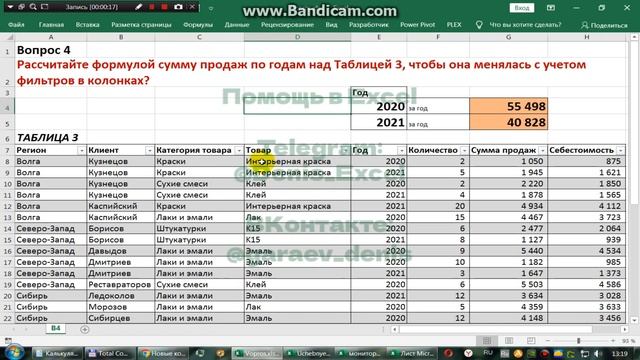Screen dimensions: 640x360
Task: Select the cell with year 2020 above the table
Action: [379, 106]
